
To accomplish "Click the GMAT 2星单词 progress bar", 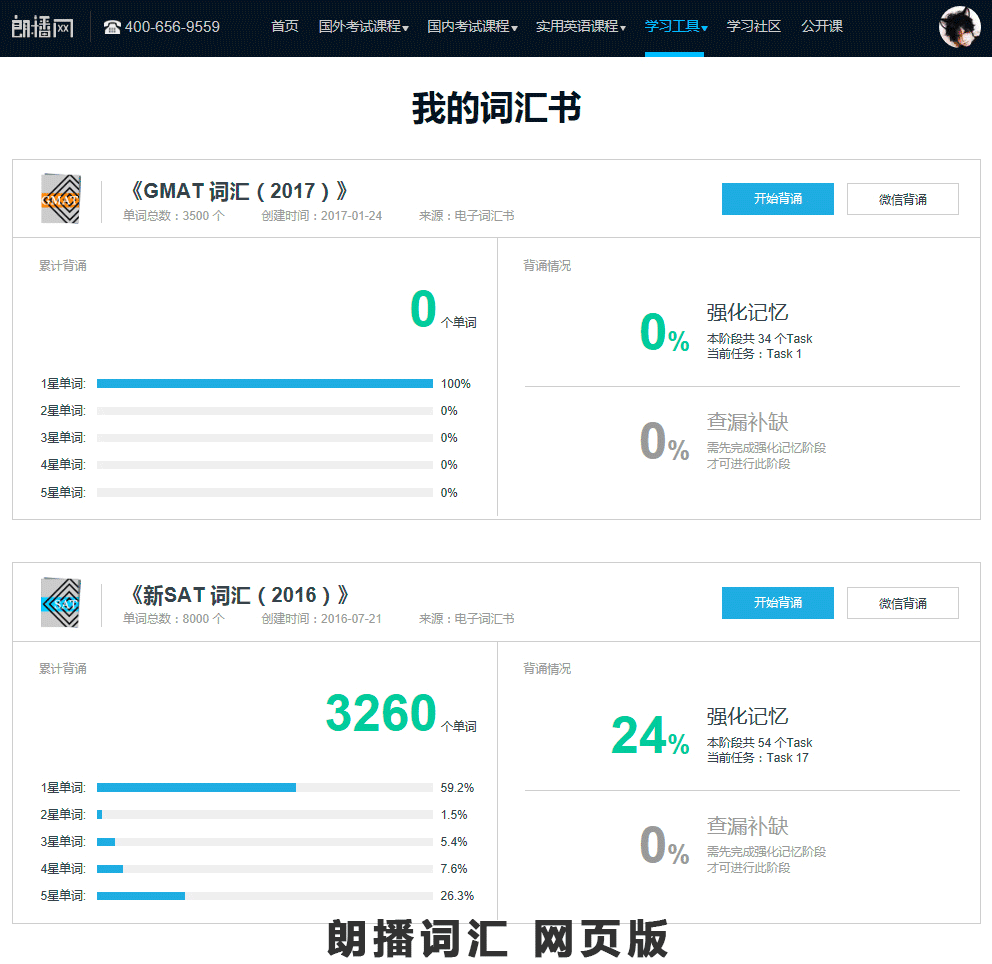I will click(x=264, y=411).
